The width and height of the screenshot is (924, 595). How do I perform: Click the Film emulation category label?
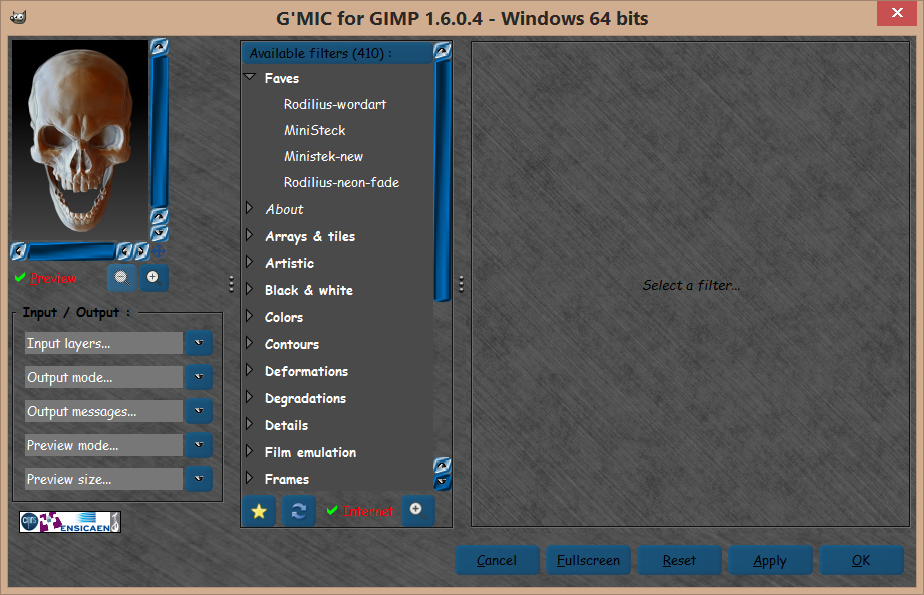(311, 452)
